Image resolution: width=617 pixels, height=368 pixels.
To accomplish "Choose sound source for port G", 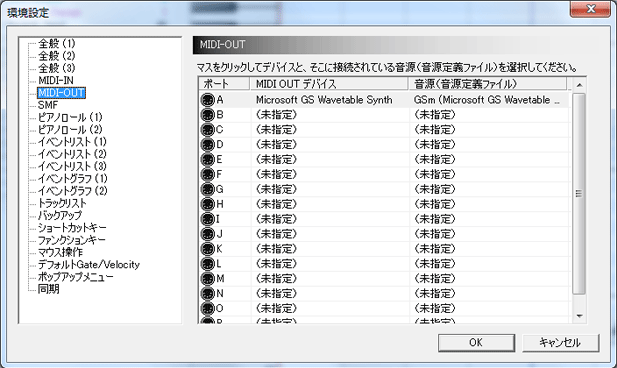I will pyautogui.click(x=489, y=189).
